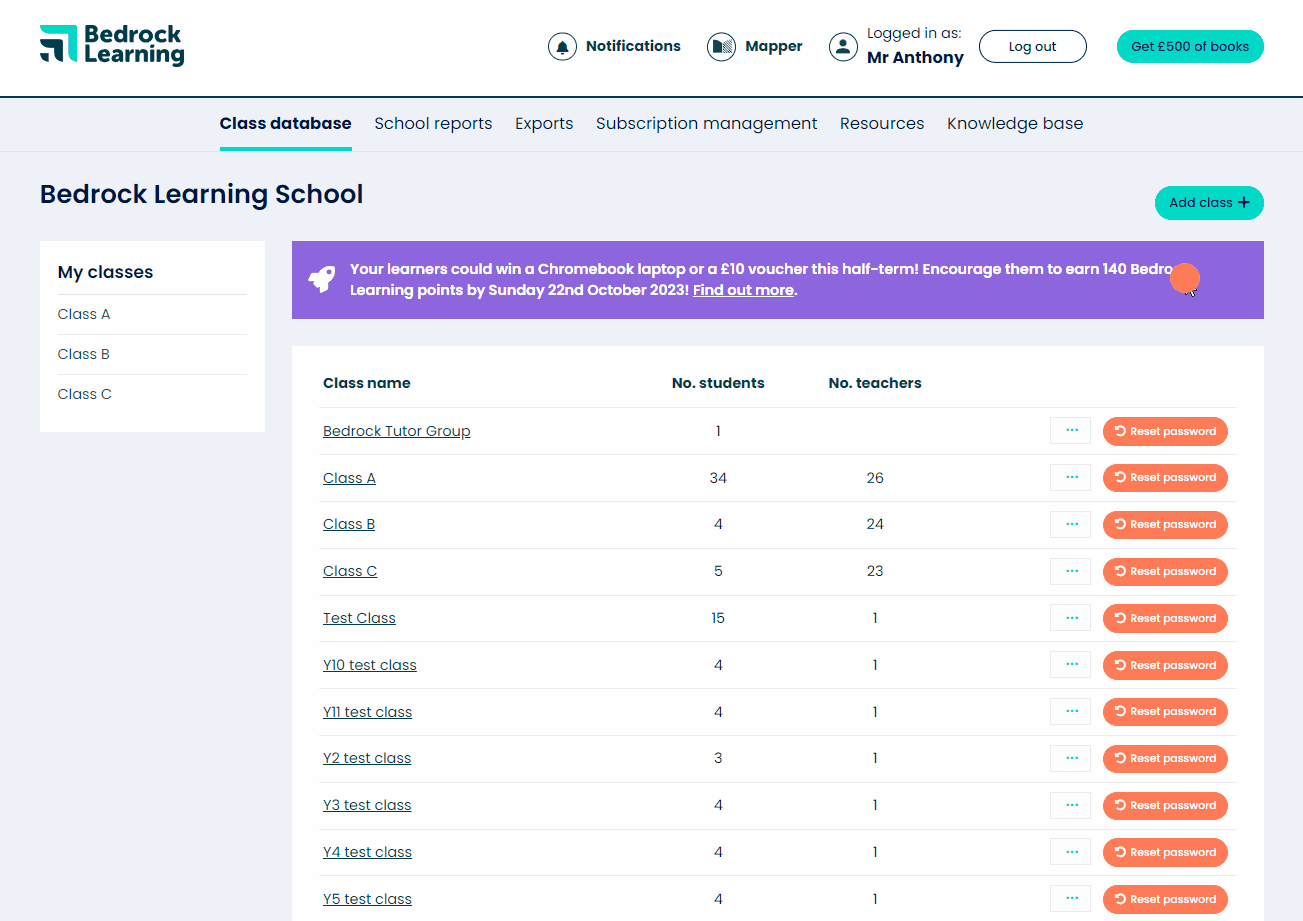Open the Knowledge base tab

click(x=1014, y=123)
